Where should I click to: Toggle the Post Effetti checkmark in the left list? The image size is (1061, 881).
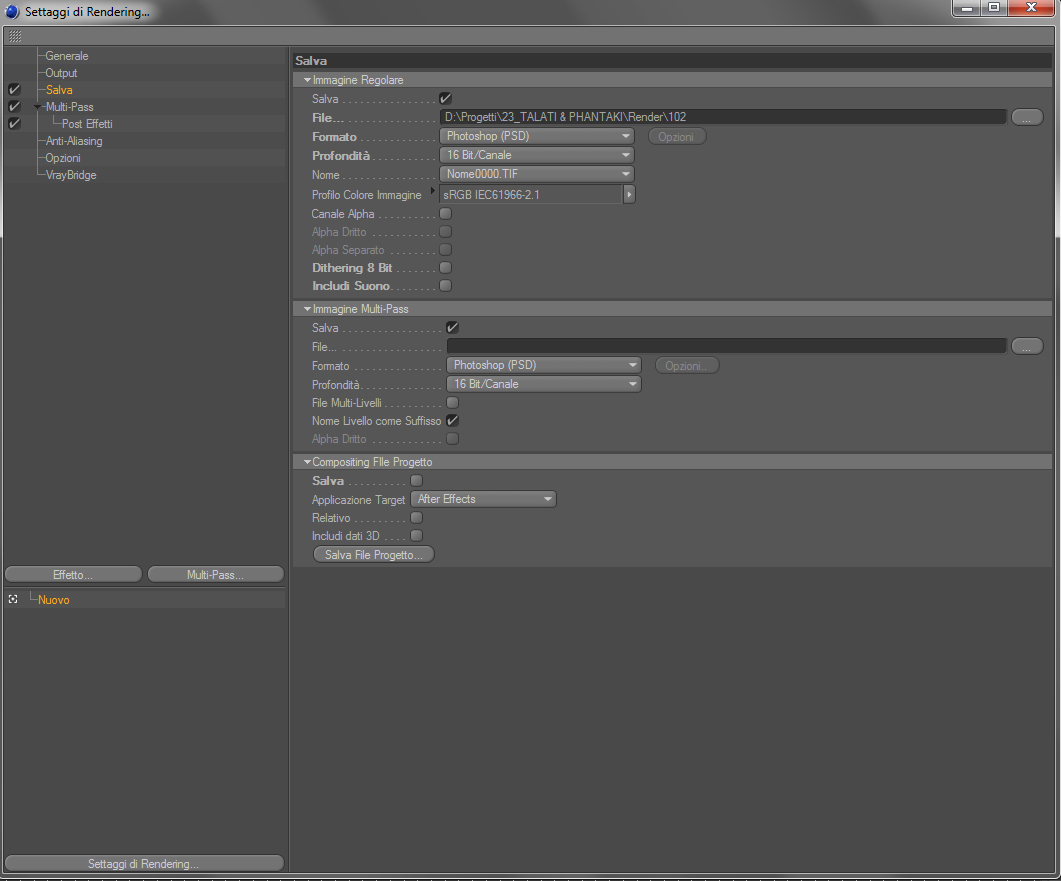14,123
